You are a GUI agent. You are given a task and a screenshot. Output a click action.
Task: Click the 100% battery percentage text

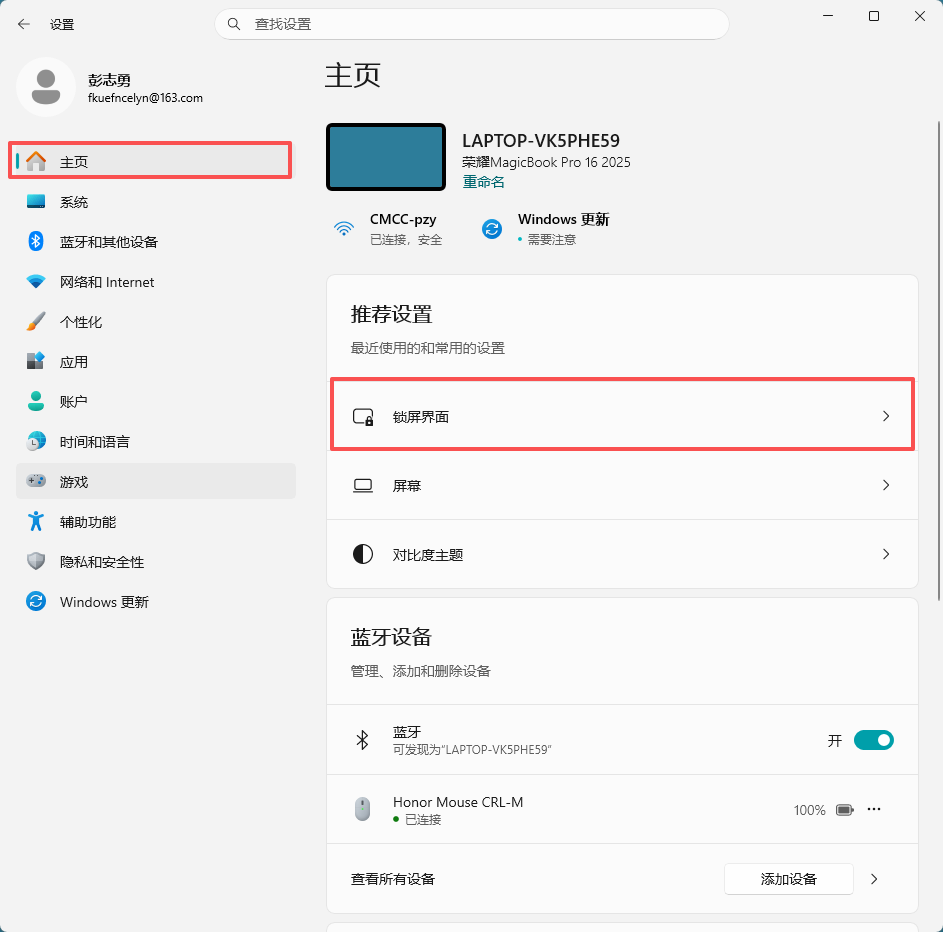[809, 810]
